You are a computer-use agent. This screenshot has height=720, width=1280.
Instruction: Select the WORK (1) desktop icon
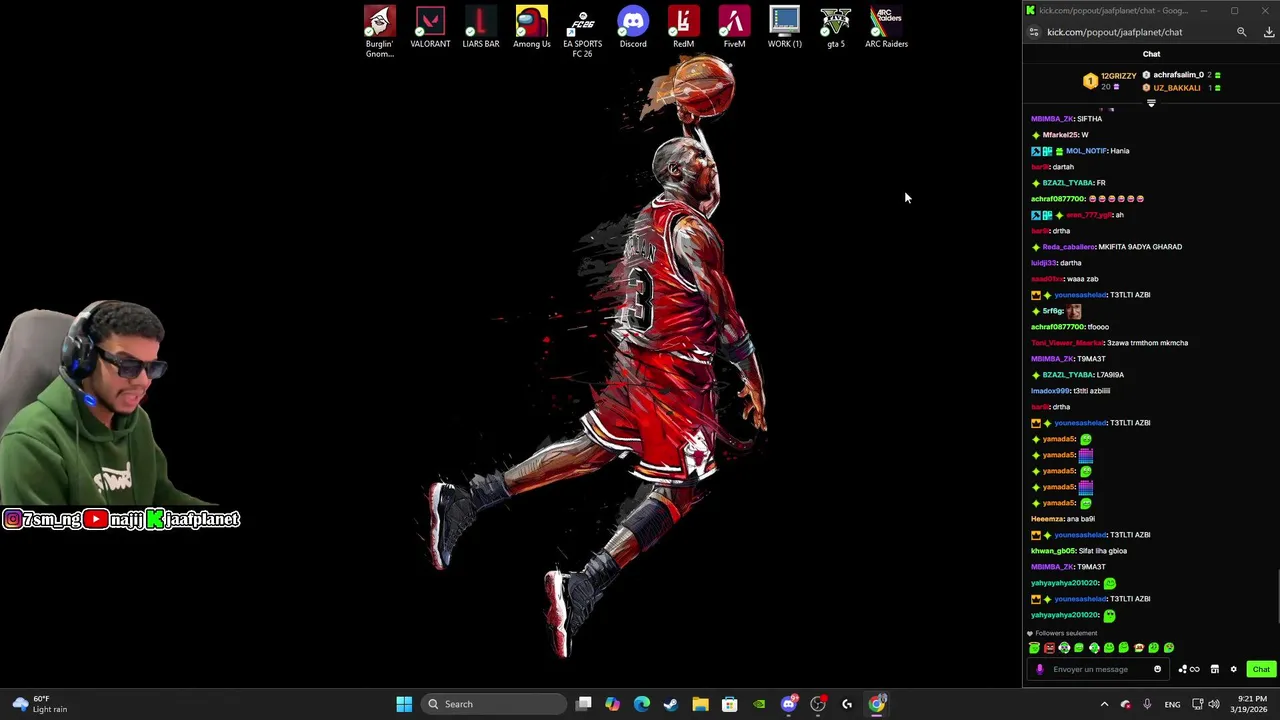(785, 28)
